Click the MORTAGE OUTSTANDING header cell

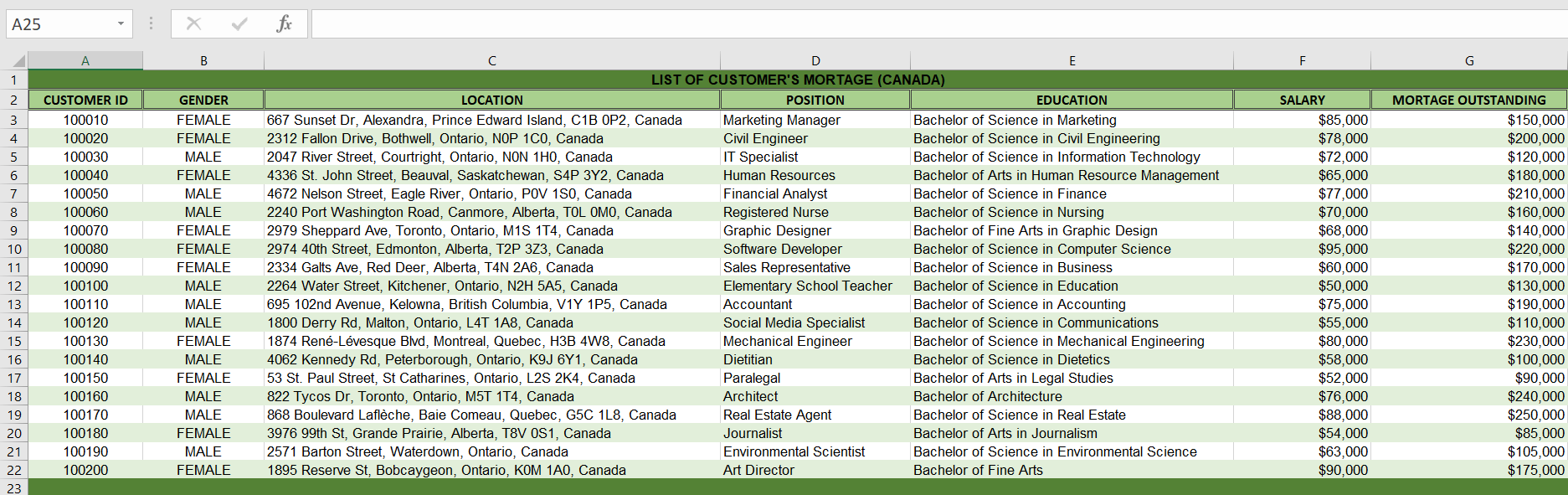1469,100
